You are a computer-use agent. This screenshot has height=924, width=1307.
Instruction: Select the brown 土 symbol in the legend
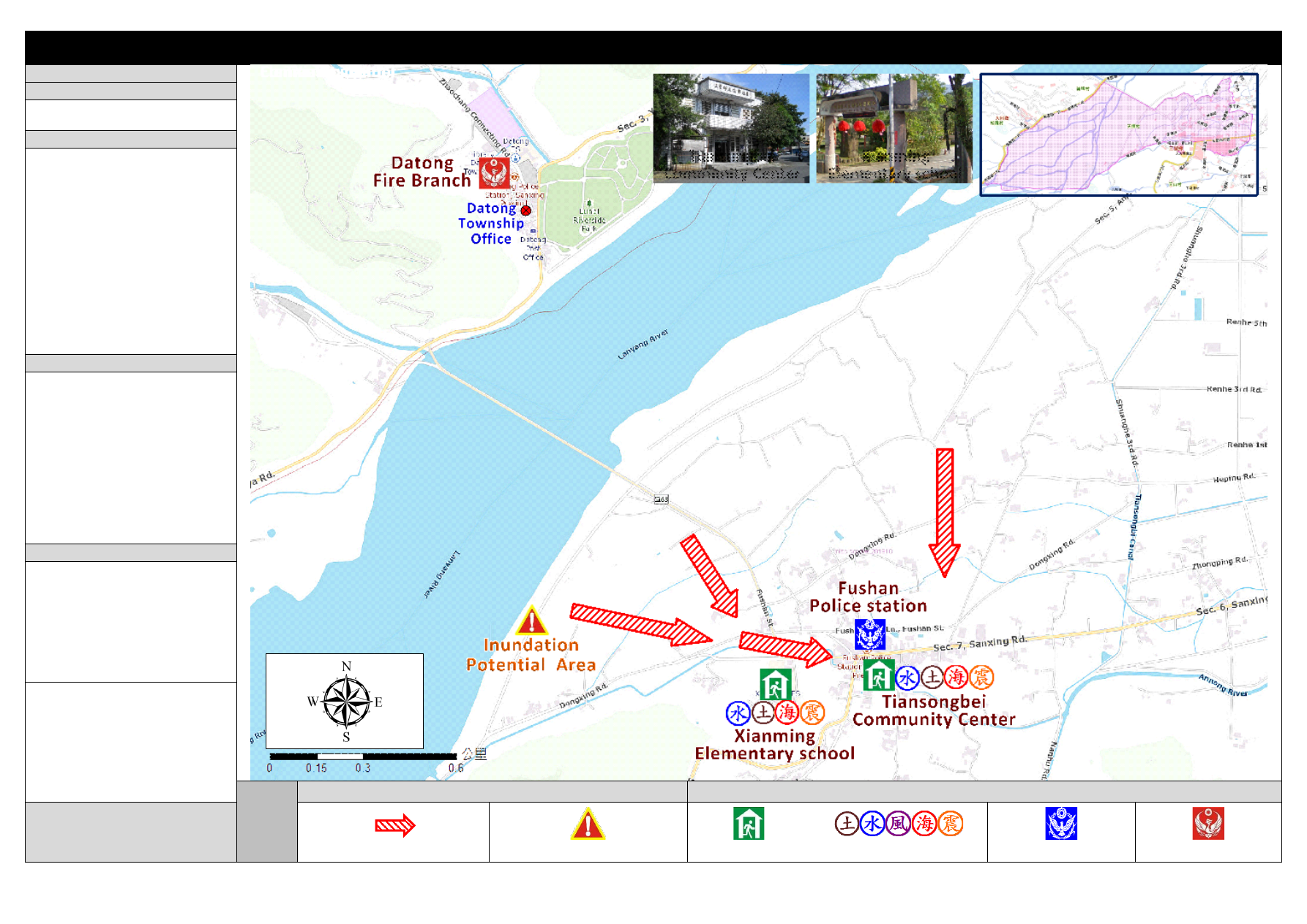click(x=847, y=824)
